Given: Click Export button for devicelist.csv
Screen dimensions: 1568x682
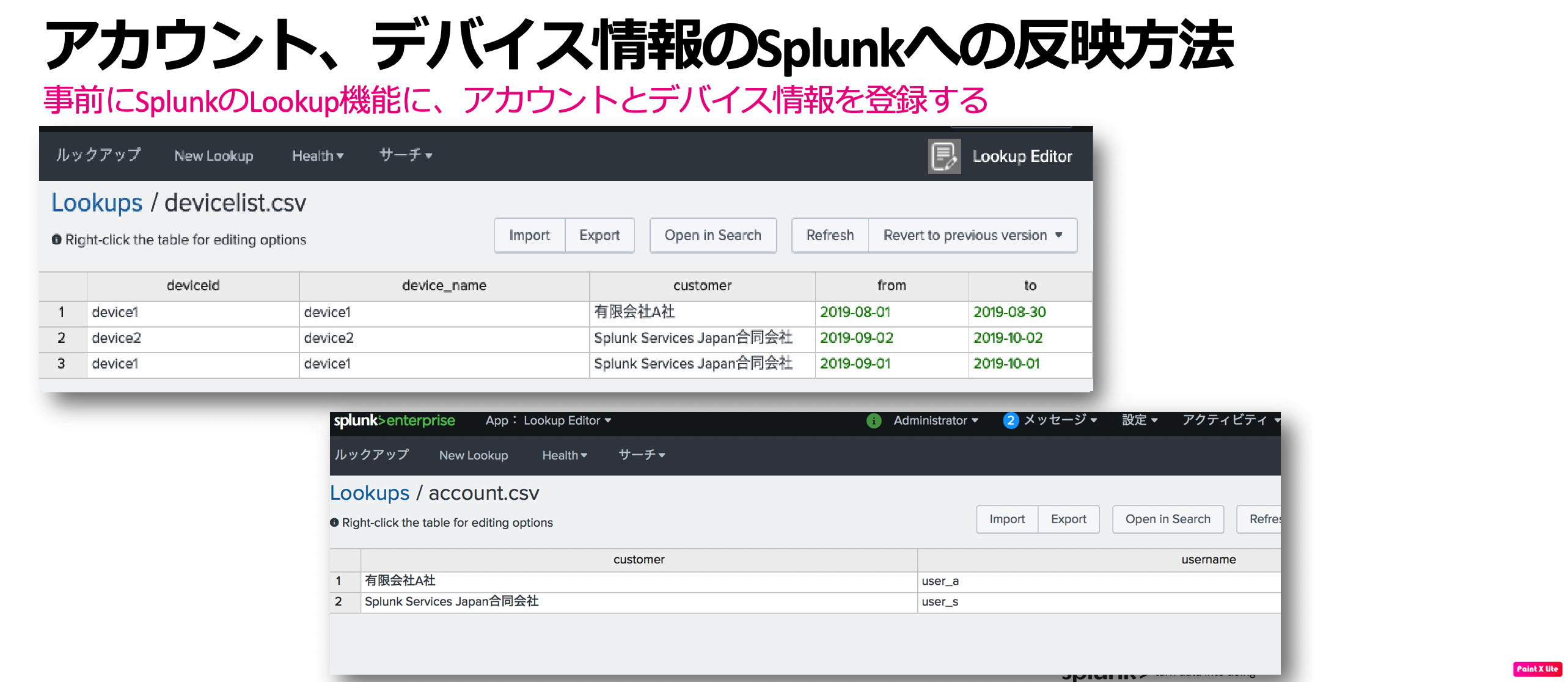Looking at the screenshot, I should click(x=599, y=235).
